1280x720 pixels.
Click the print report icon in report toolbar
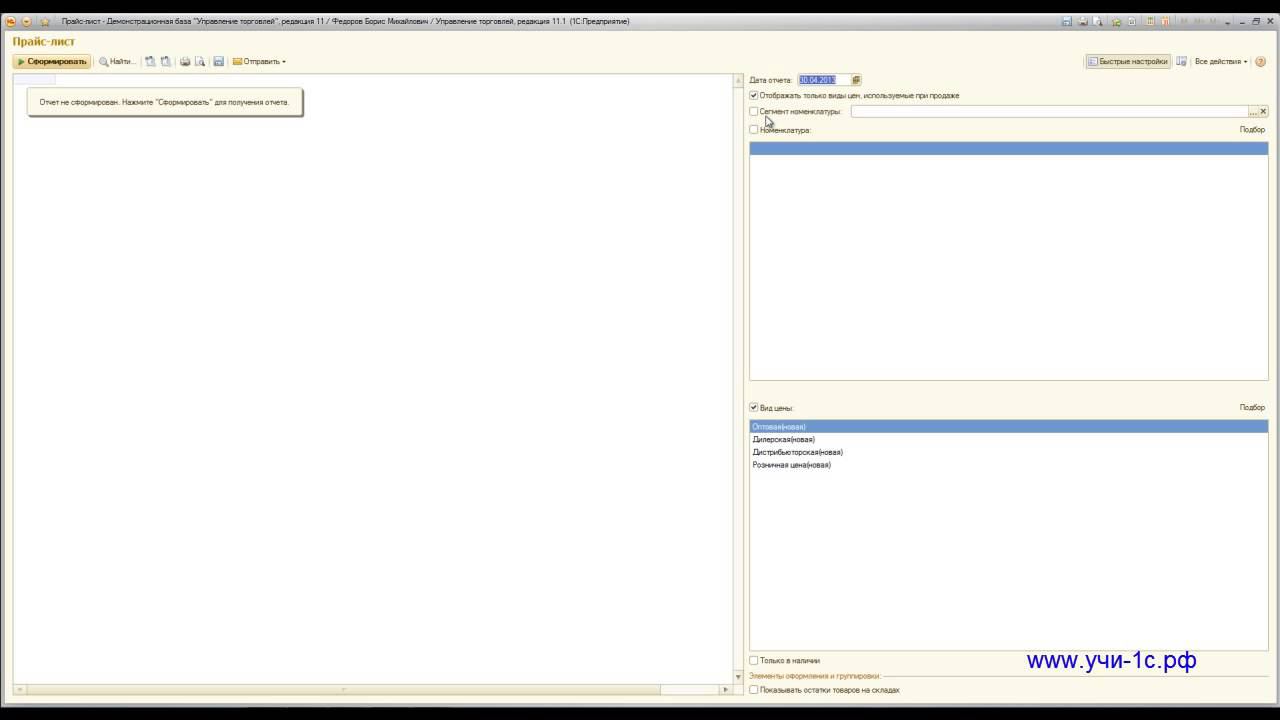point(185,62)
